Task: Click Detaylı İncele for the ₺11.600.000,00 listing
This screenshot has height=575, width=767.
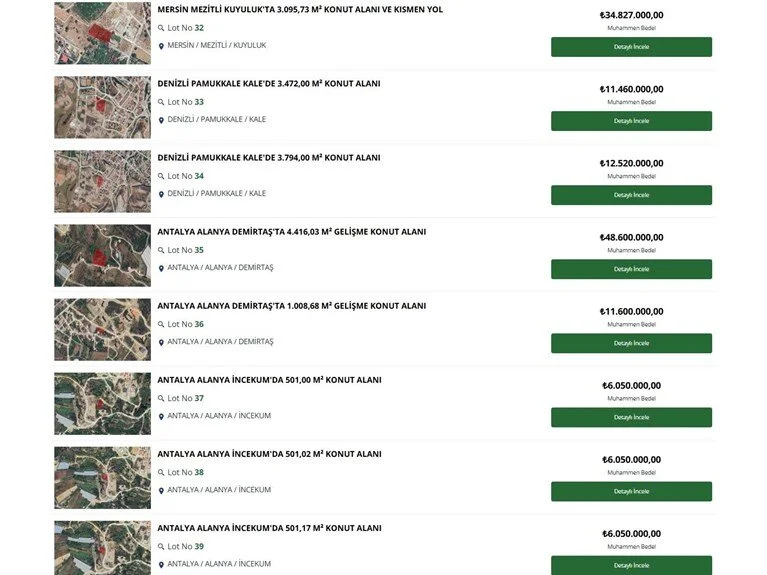Action: click(x=631, y=343)
